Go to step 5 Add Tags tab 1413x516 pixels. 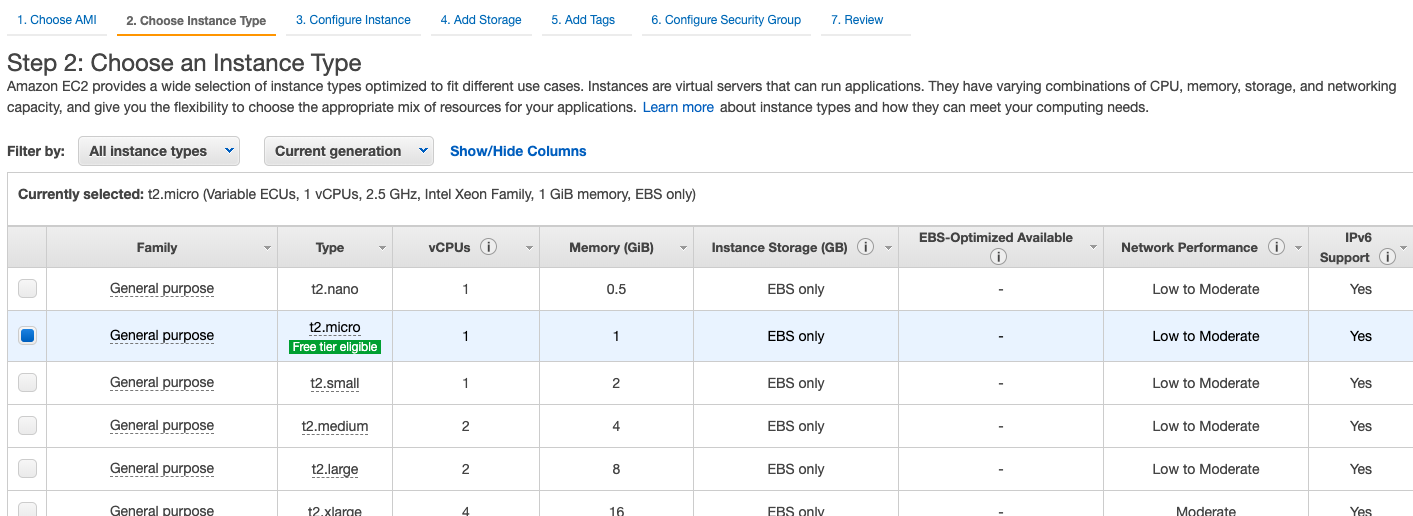coord(583,20)
